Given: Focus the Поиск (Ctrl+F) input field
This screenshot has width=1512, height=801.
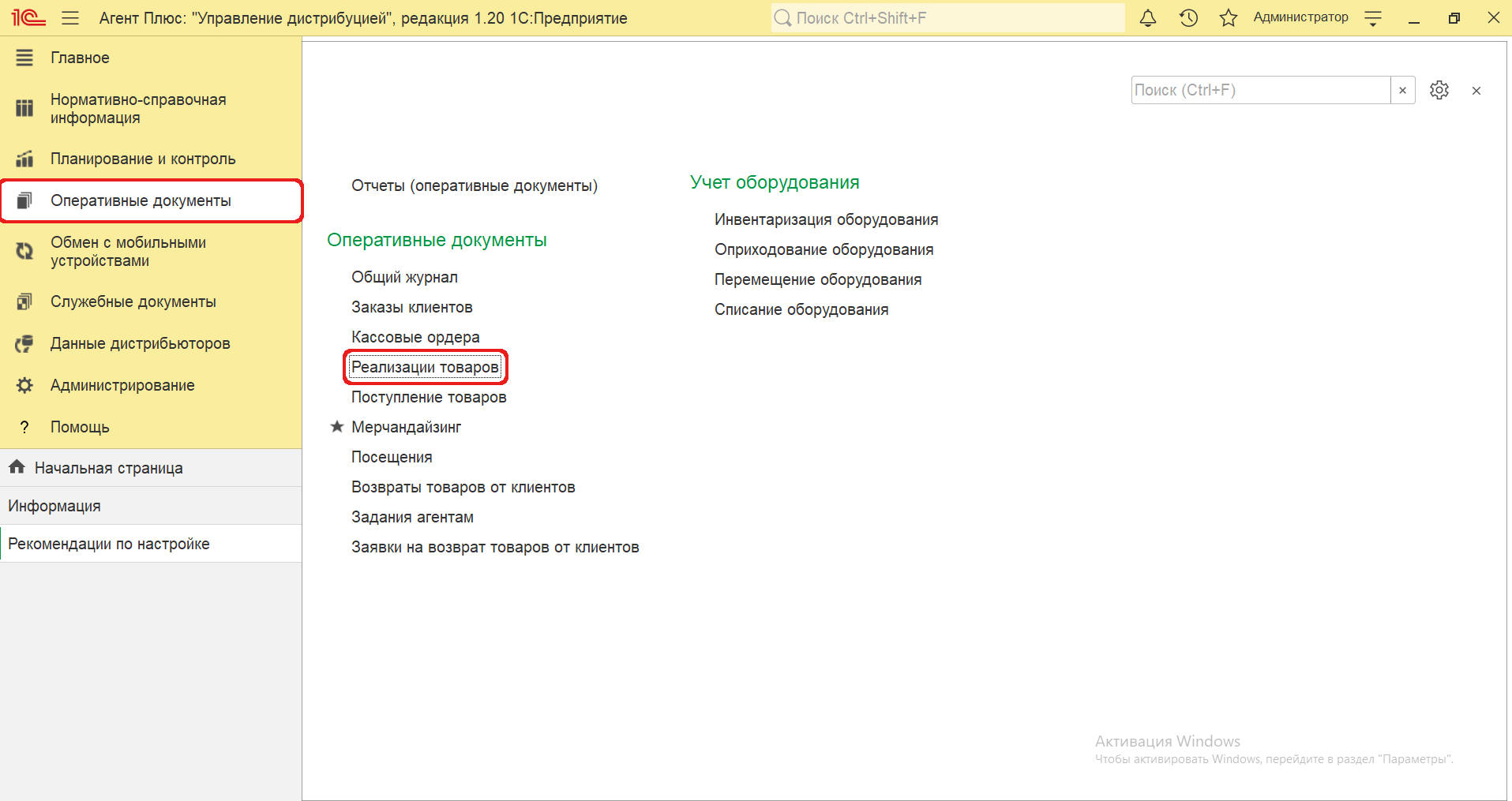Looking at the screenshot, I should 1259,90.
